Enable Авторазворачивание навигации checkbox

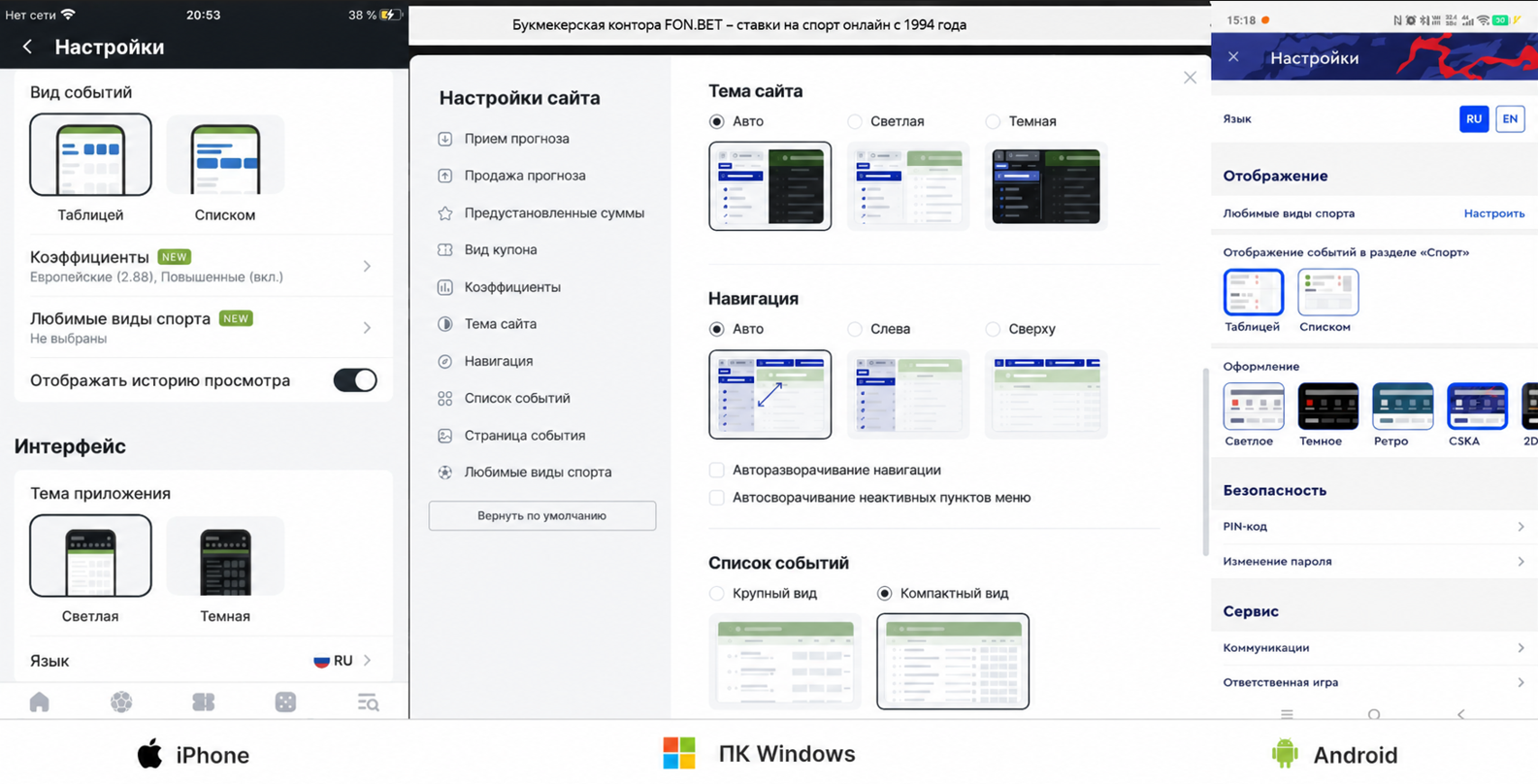717,470
